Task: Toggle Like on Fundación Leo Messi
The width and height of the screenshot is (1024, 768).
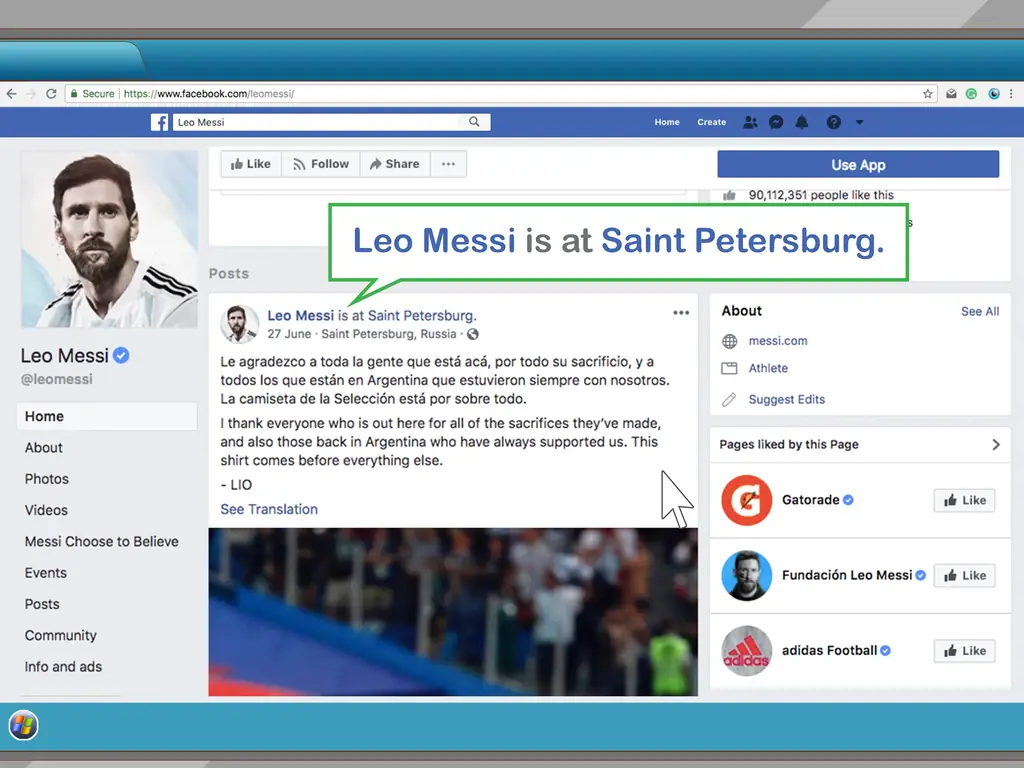Action: (x=964, y=575)
